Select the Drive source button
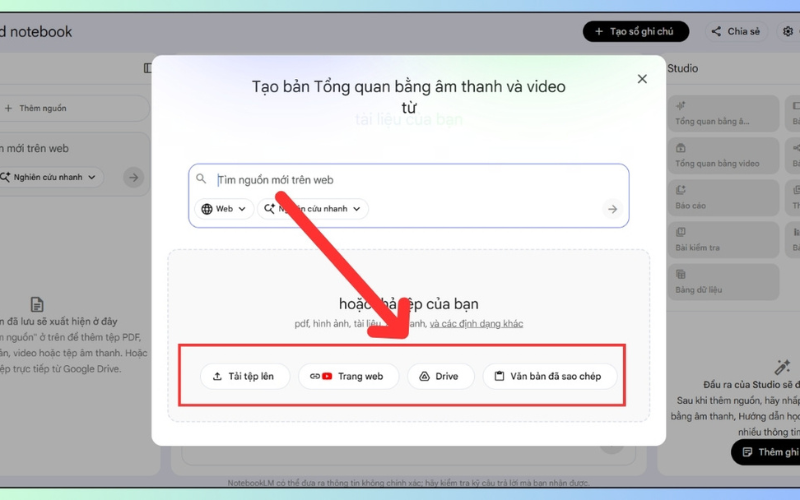Image resolution: width=800 pixels, height=500 pixels. tap(441, 376)
